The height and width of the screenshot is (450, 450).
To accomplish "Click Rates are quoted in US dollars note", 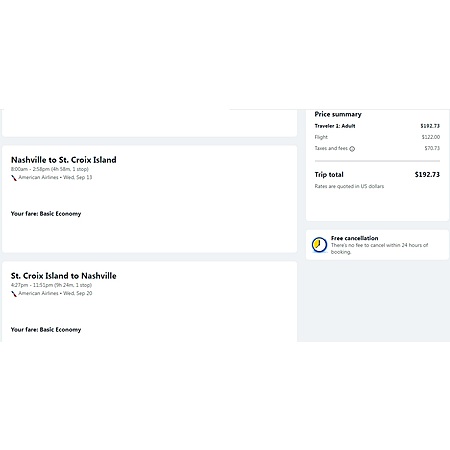I will 349,186.
